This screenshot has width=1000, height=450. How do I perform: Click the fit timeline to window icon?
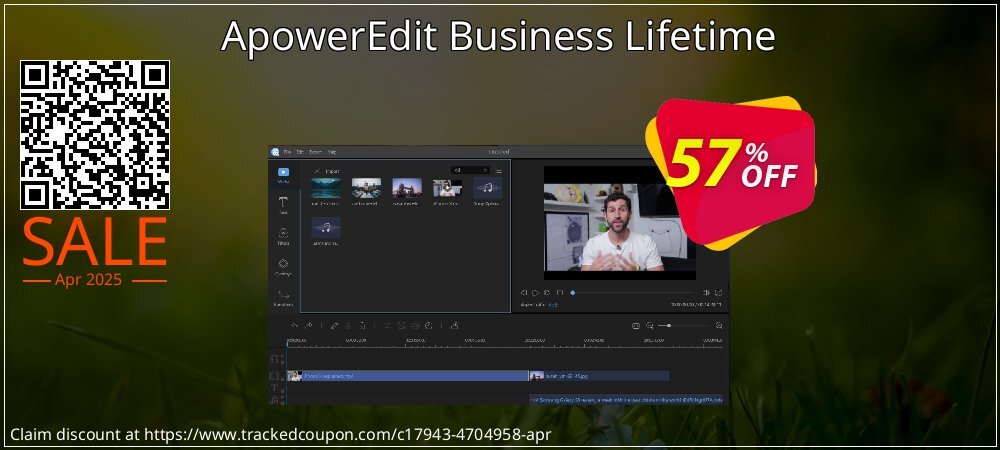pos(636,326)
